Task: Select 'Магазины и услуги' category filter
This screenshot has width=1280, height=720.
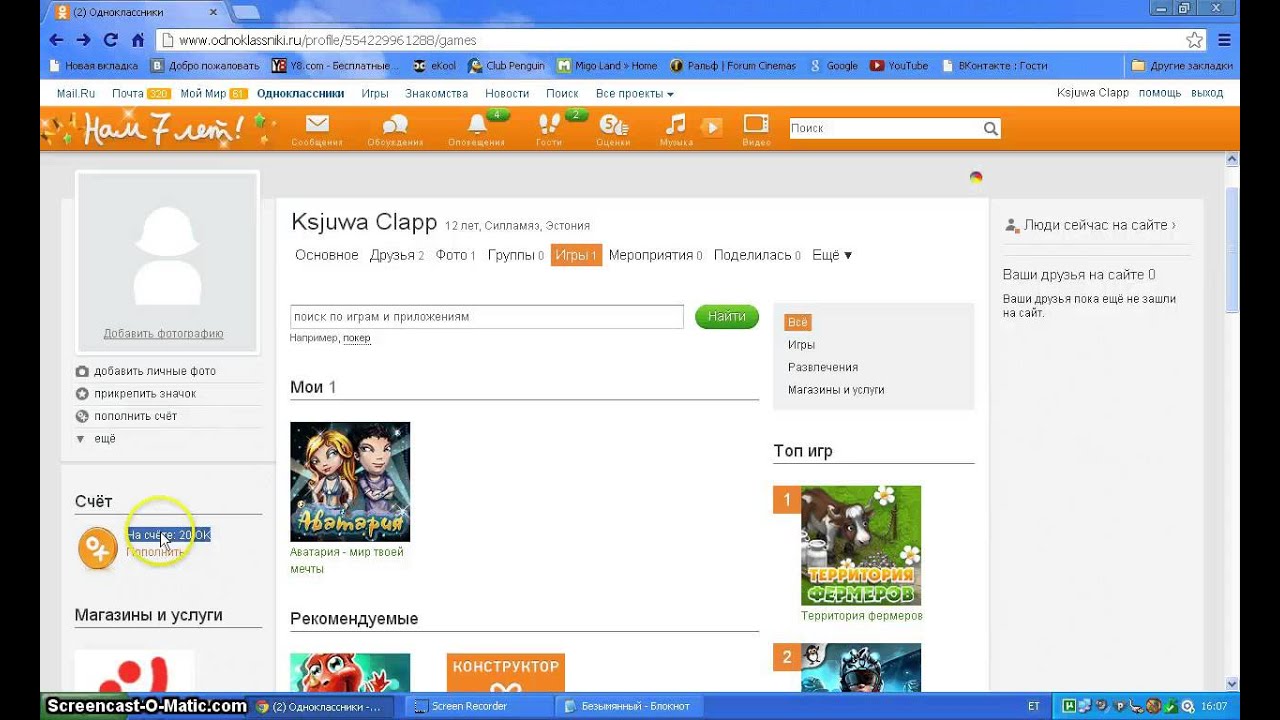Action: 836,390
